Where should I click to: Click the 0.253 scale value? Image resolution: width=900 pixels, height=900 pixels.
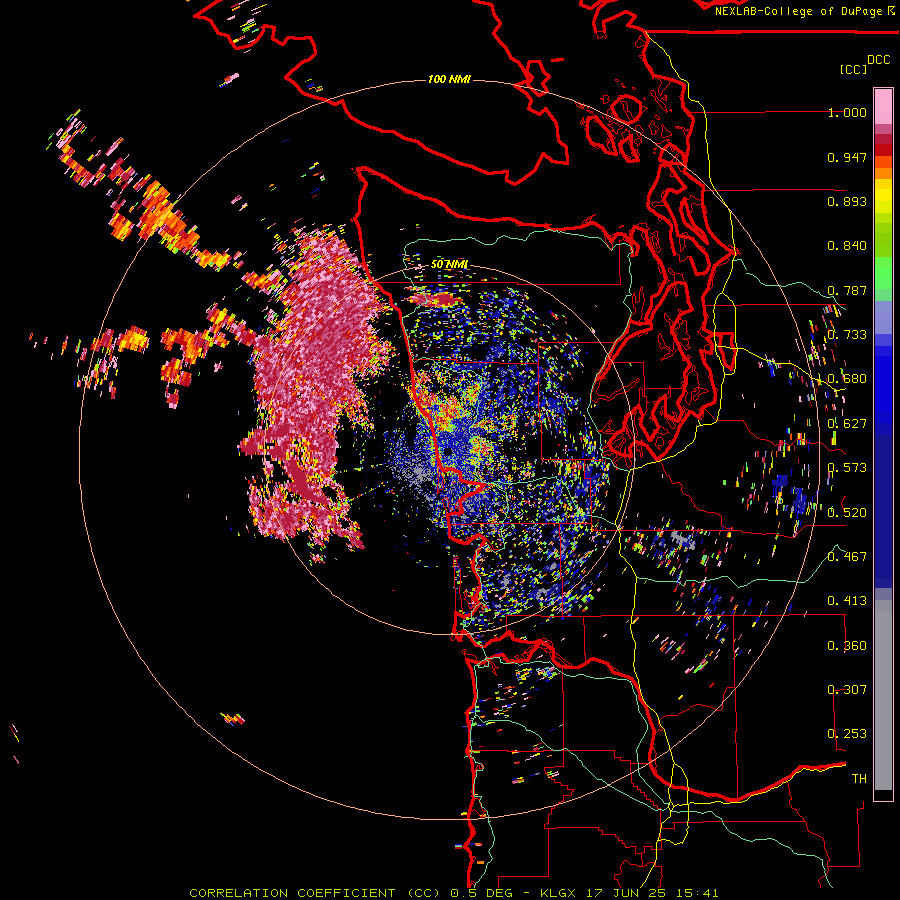[847, 734]
